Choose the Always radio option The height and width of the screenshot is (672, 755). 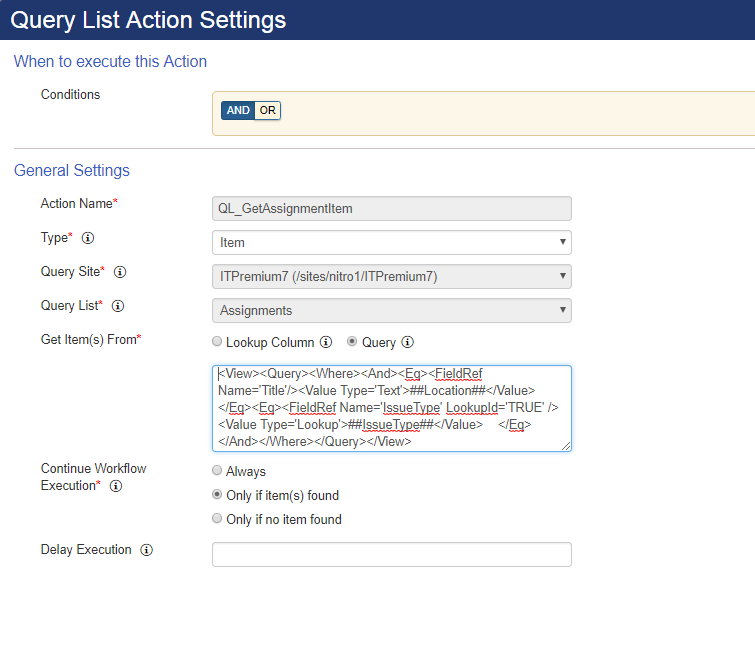(217, 470)
